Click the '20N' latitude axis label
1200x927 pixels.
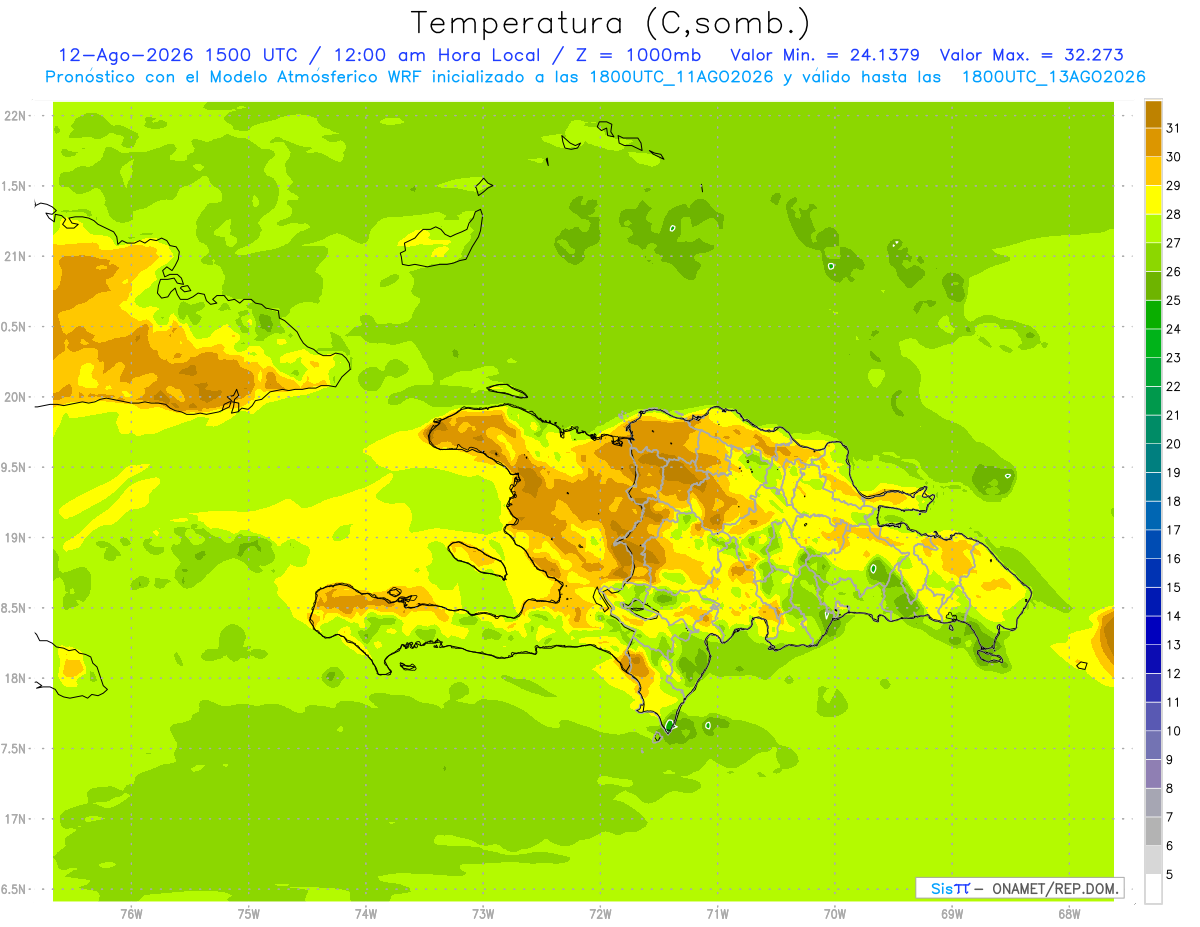[16, 397]
